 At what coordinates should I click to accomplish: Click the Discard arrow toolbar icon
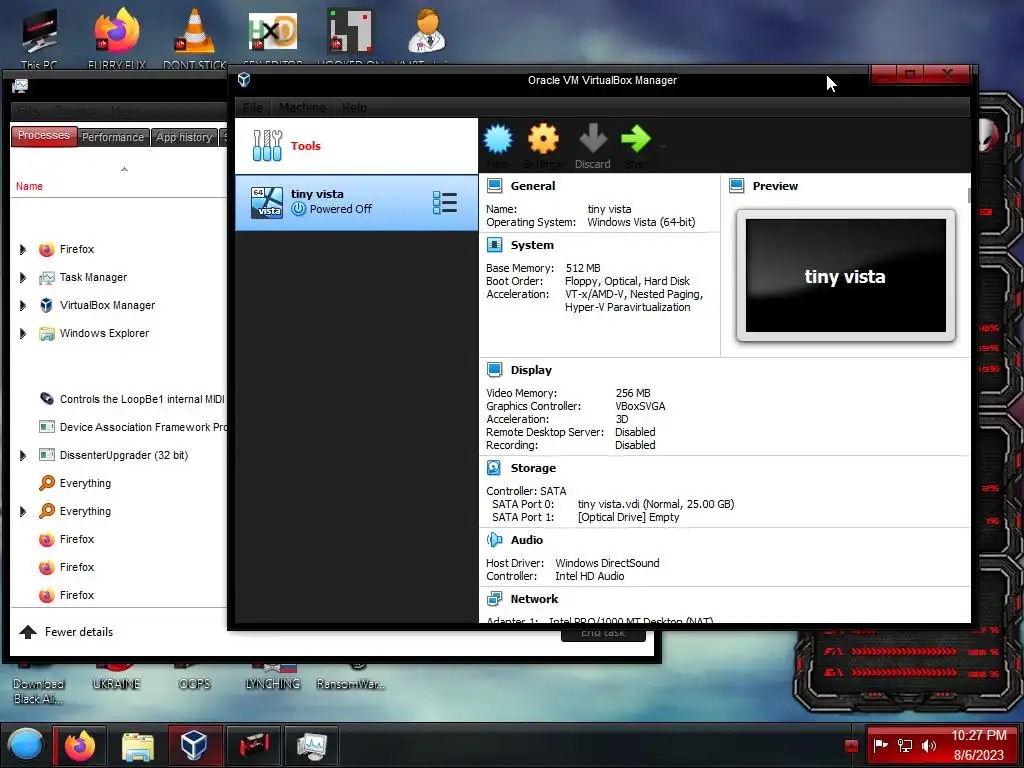coord(592,138)
